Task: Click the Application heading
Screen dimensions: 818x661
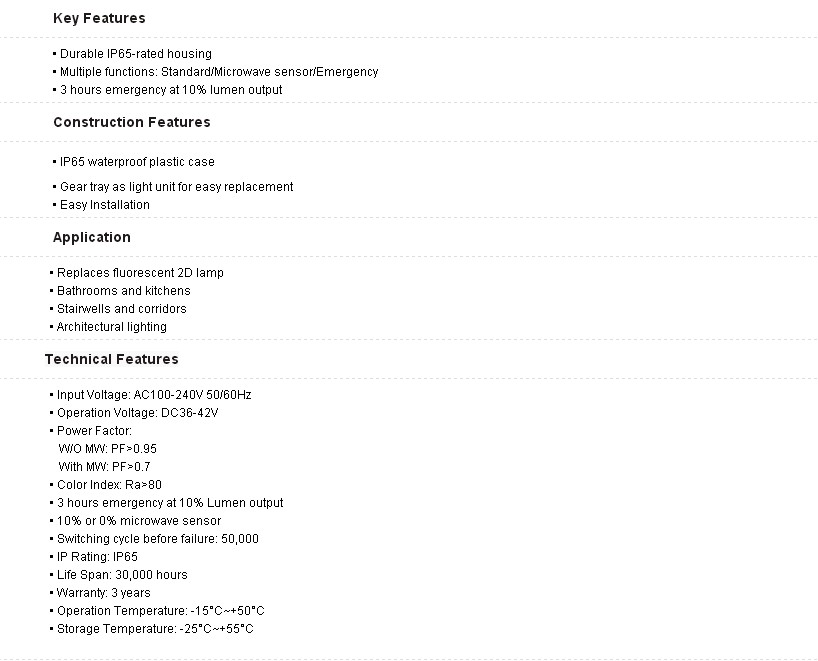Action: coord(92,237)
